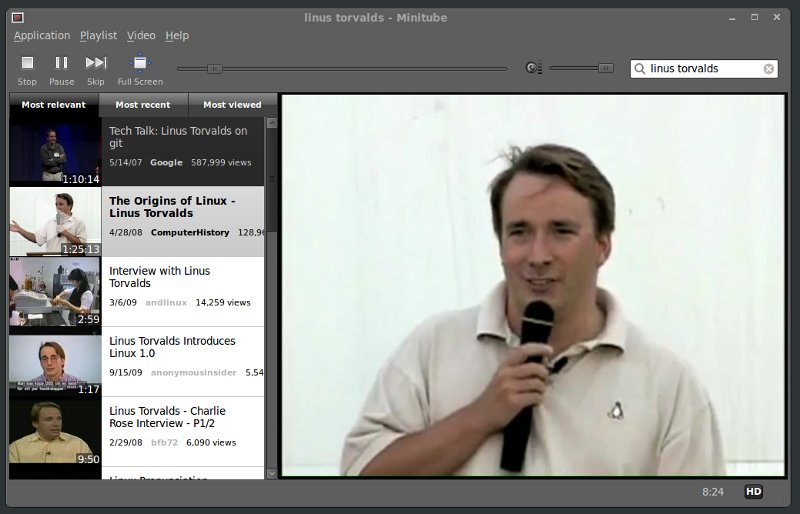Pause the playing video
This screenshot has height=514, width=800.
click(61, 64)
